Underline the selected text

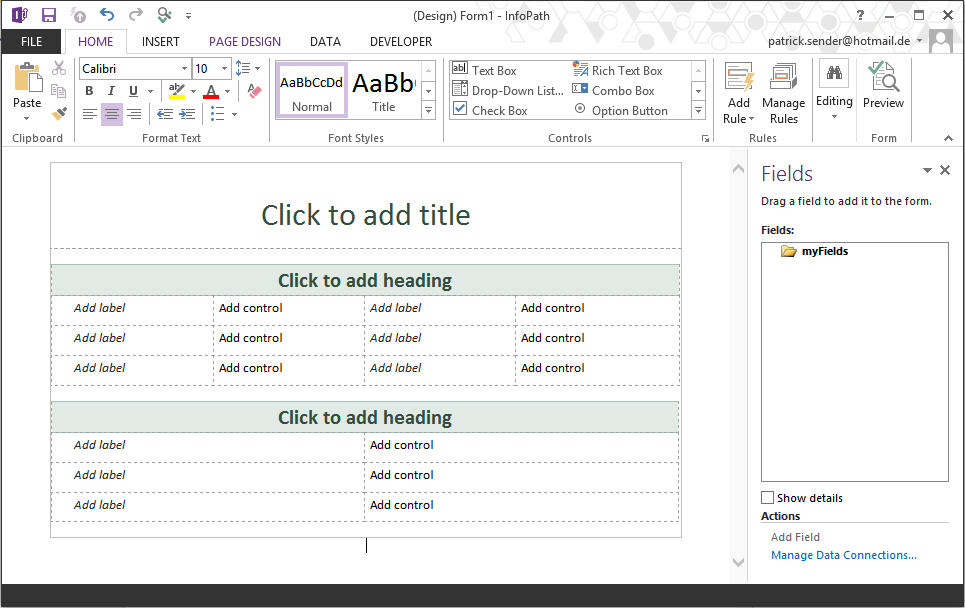point(133,91)
